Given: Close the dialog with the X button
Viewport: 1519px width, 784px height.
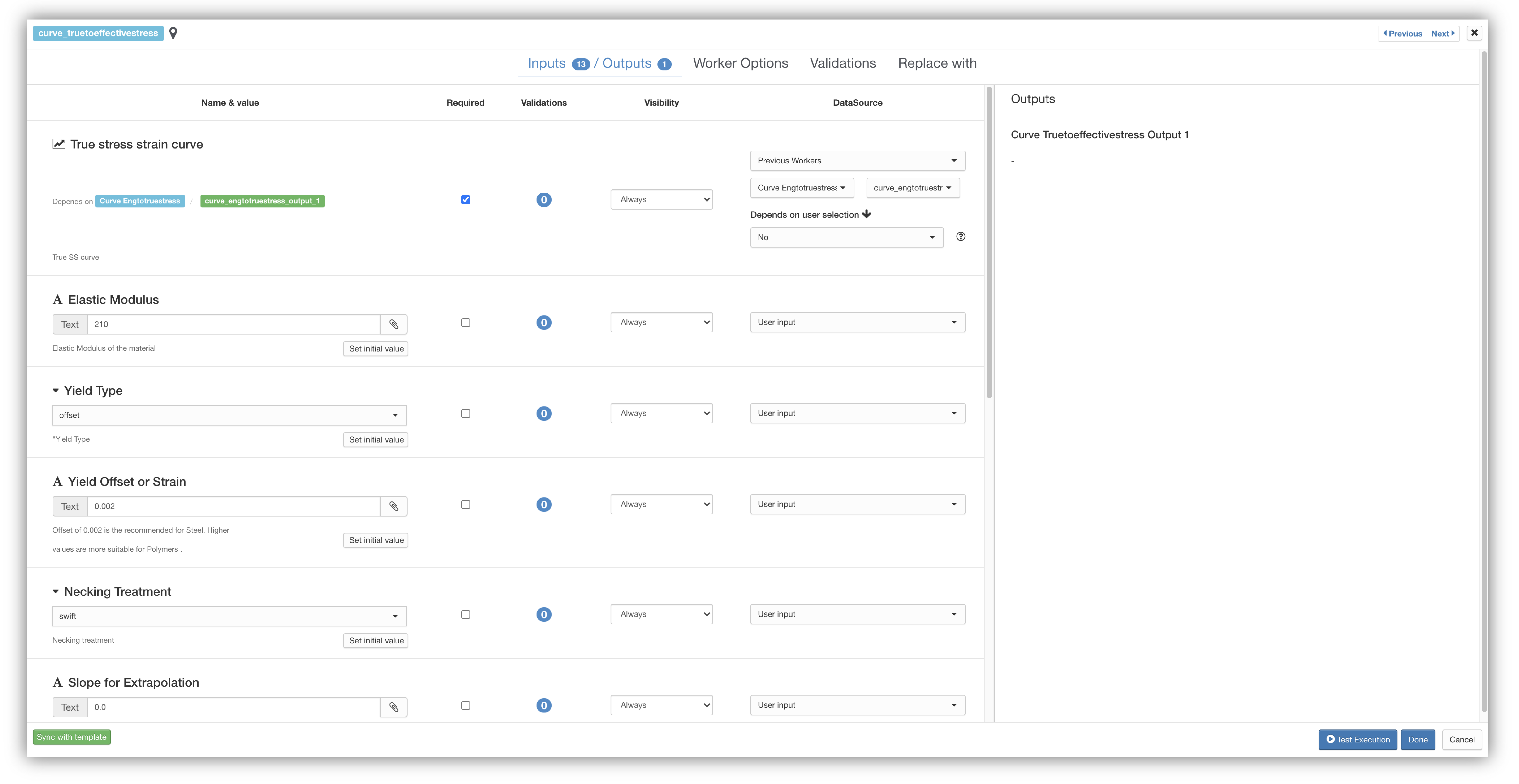Looking at the screenshot, I should (x=1474, y=33).
